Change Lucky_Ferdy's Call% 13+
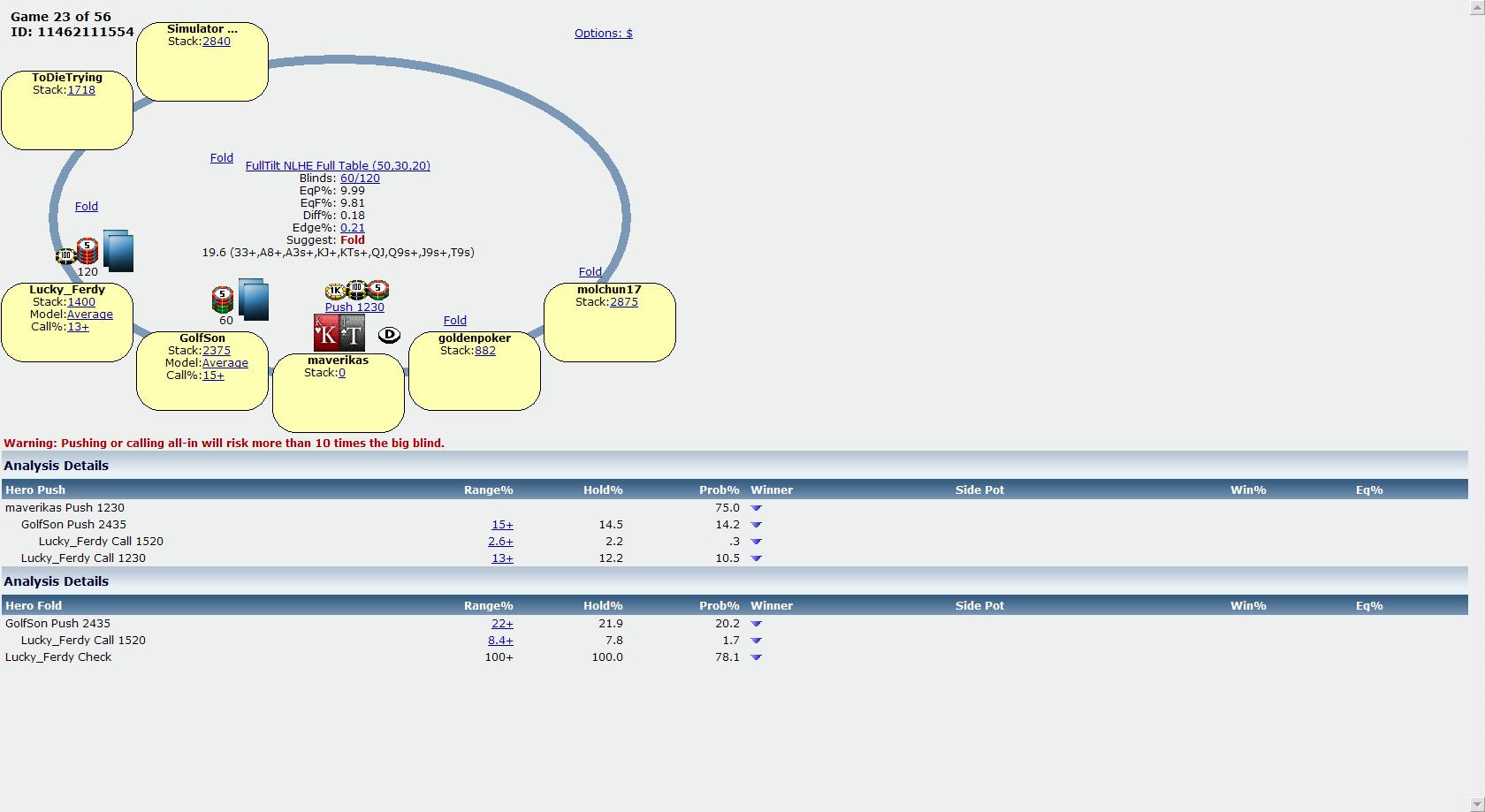Screen dimensions: 1485x812 click(x=78, y=326)
